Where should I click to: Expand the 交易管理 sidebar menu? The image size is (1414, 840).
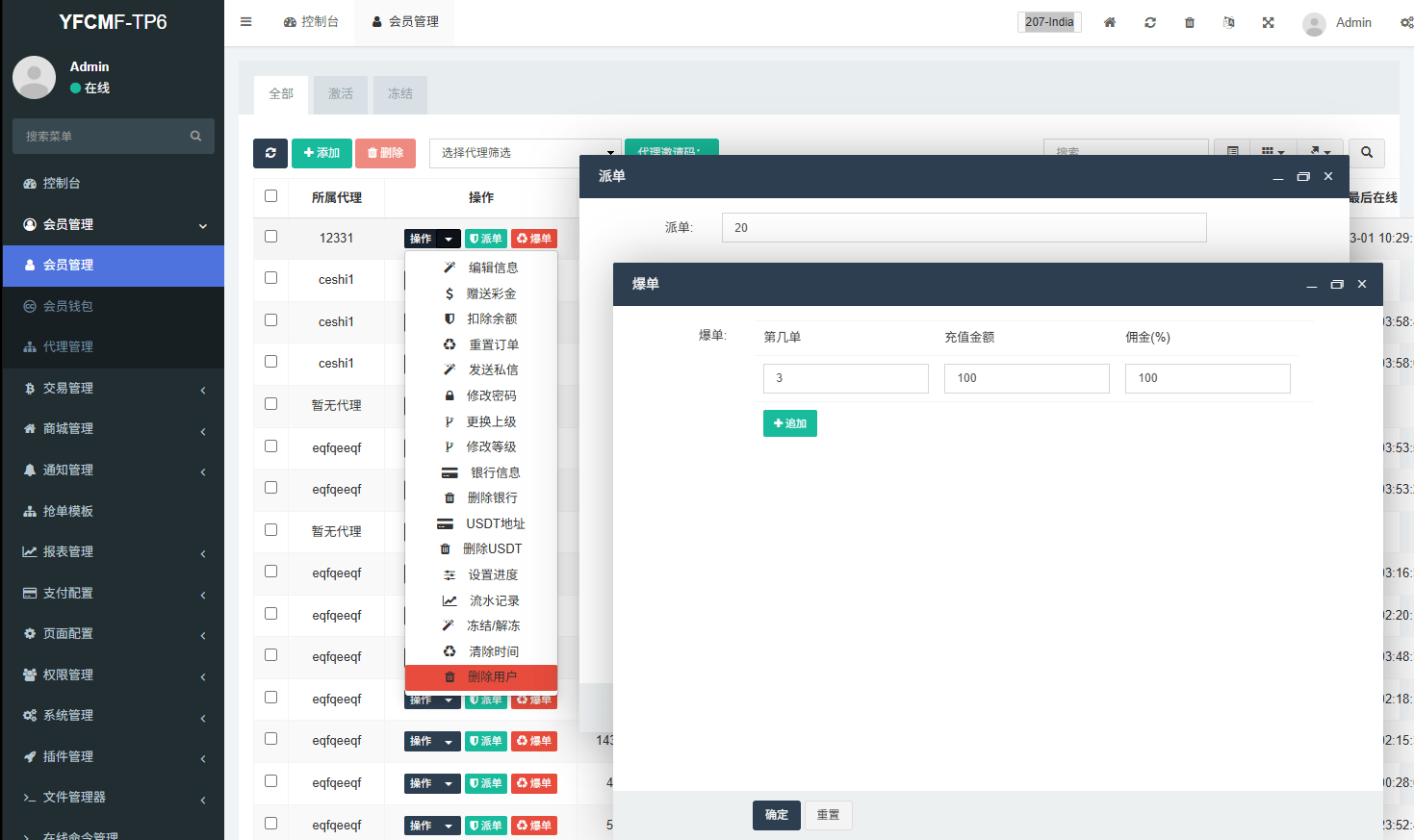click(113, 388)
